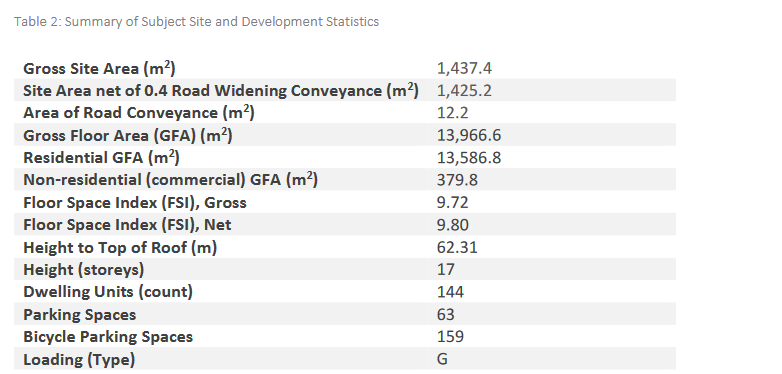Click the value 1,425.2

tap(464, 91)
